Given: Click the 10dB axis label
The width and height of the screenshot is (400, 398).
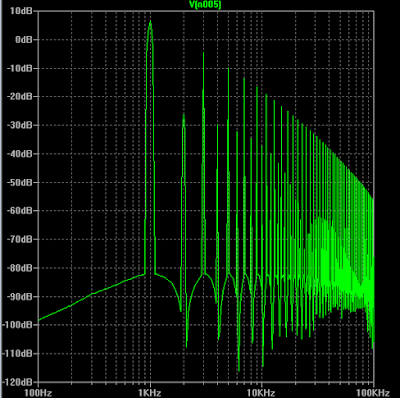Looking at the screenshot, I should click(21, 11).
